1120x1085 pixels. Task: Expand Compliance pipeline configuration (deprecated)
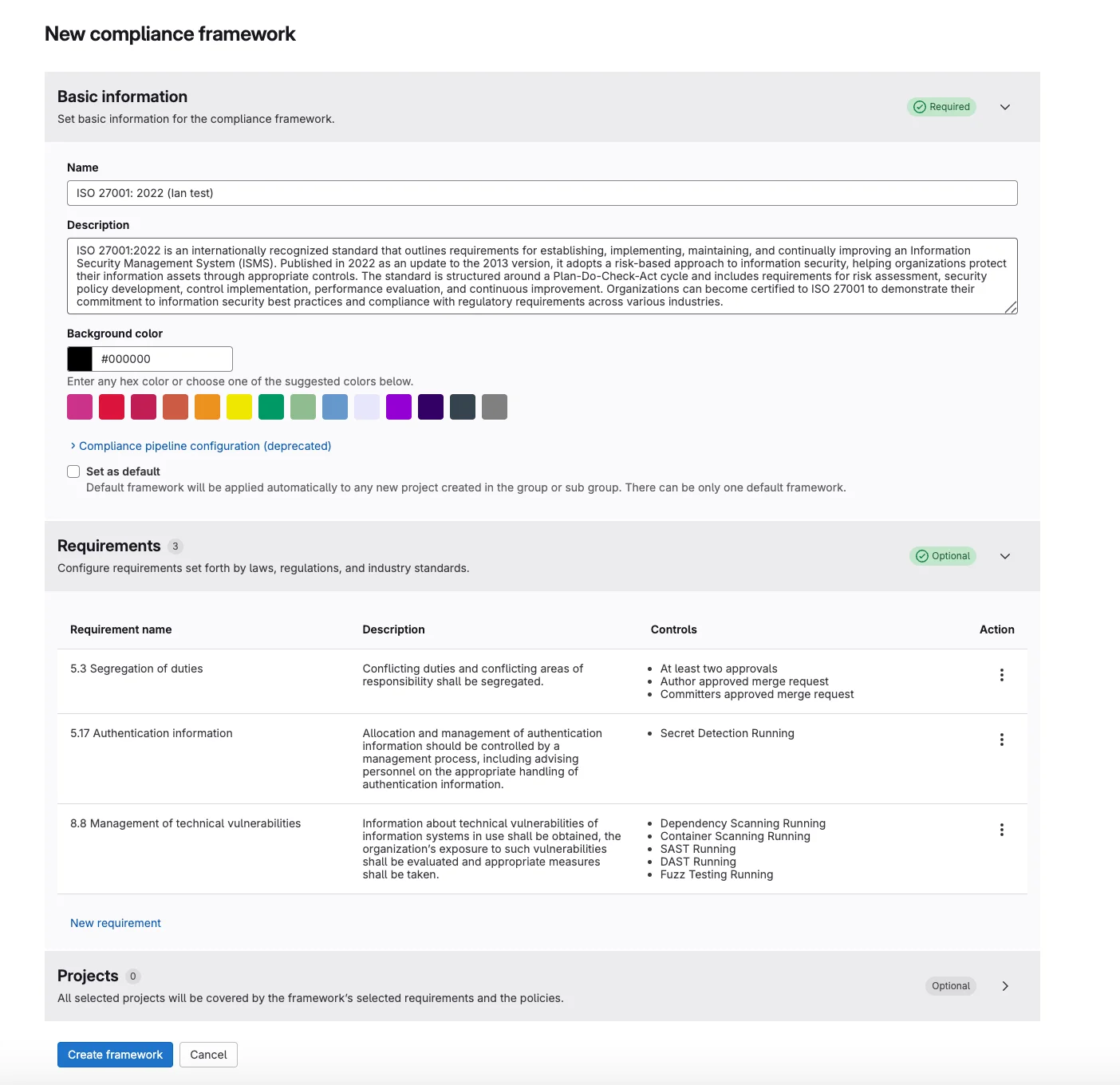click(203, 445)
